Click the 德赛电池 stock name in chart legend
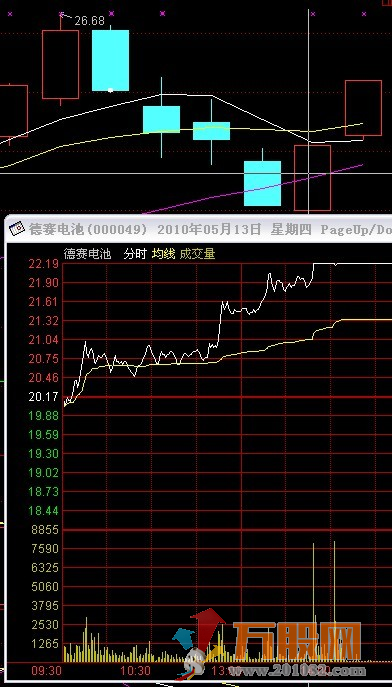The image size is (392, 687). point(88,253)
